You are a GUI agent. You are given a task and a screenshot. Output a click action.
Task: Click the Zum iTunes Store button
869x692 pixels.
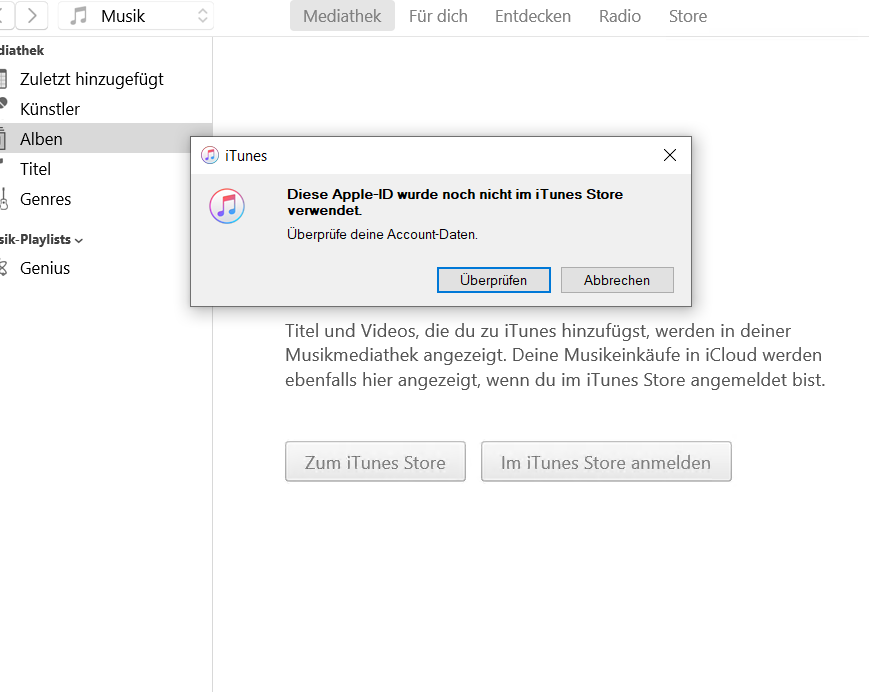coord(375,462)
